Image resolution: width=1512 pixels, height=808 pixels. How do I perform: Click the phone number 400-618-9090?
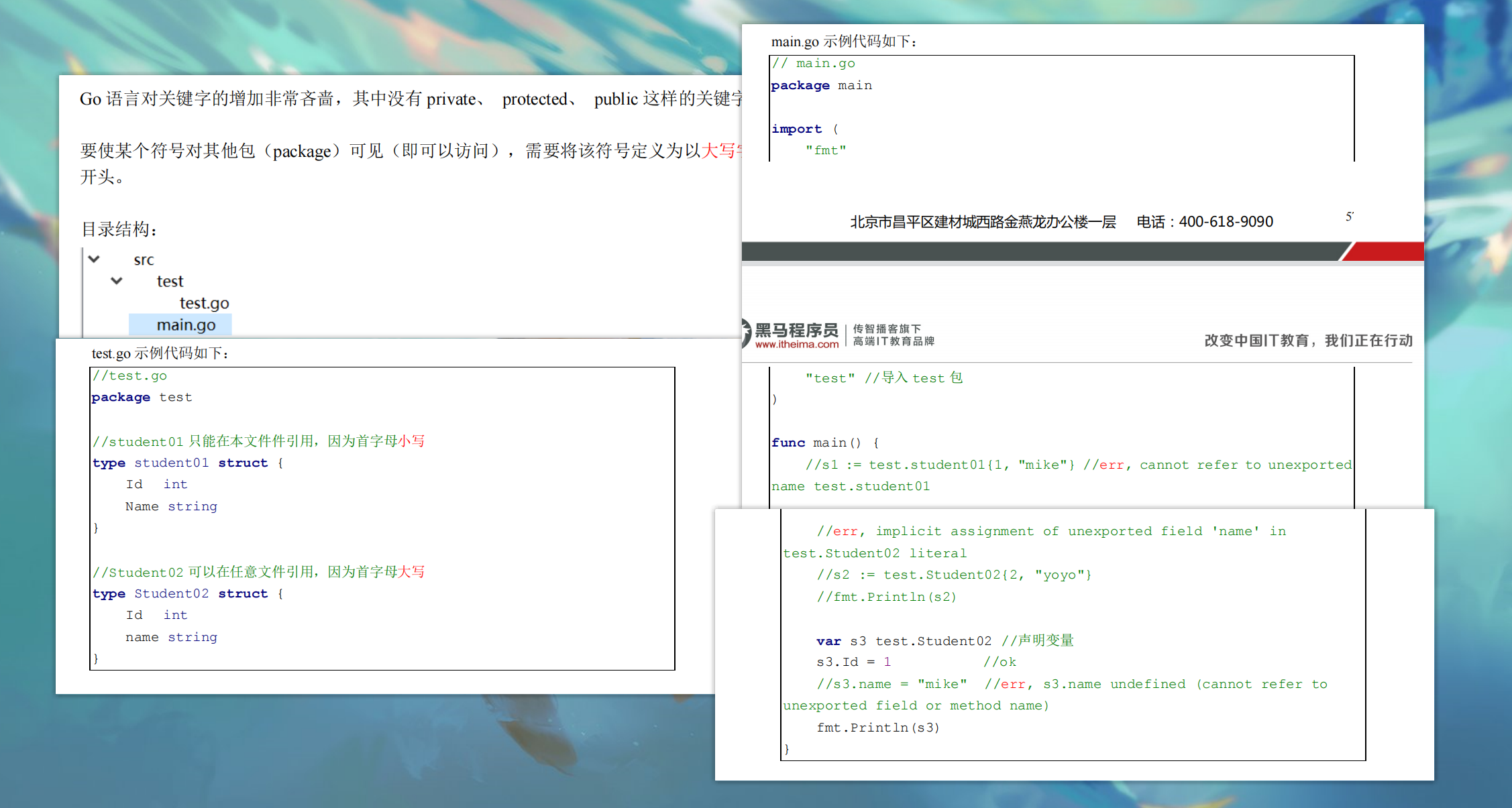[1226, 222]
